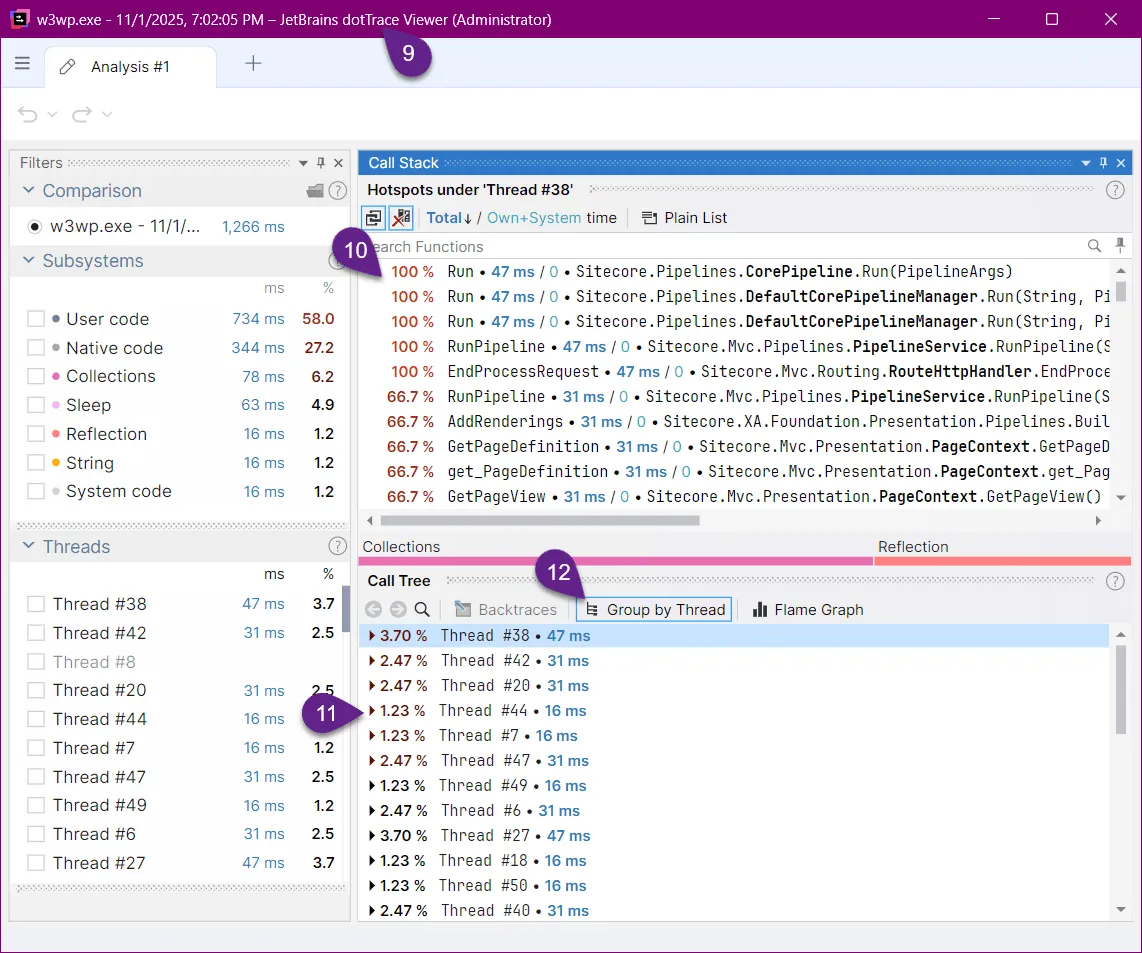Open the Flame Graph view
This screenshot has height=953, width=1142.
click(807, 609)
